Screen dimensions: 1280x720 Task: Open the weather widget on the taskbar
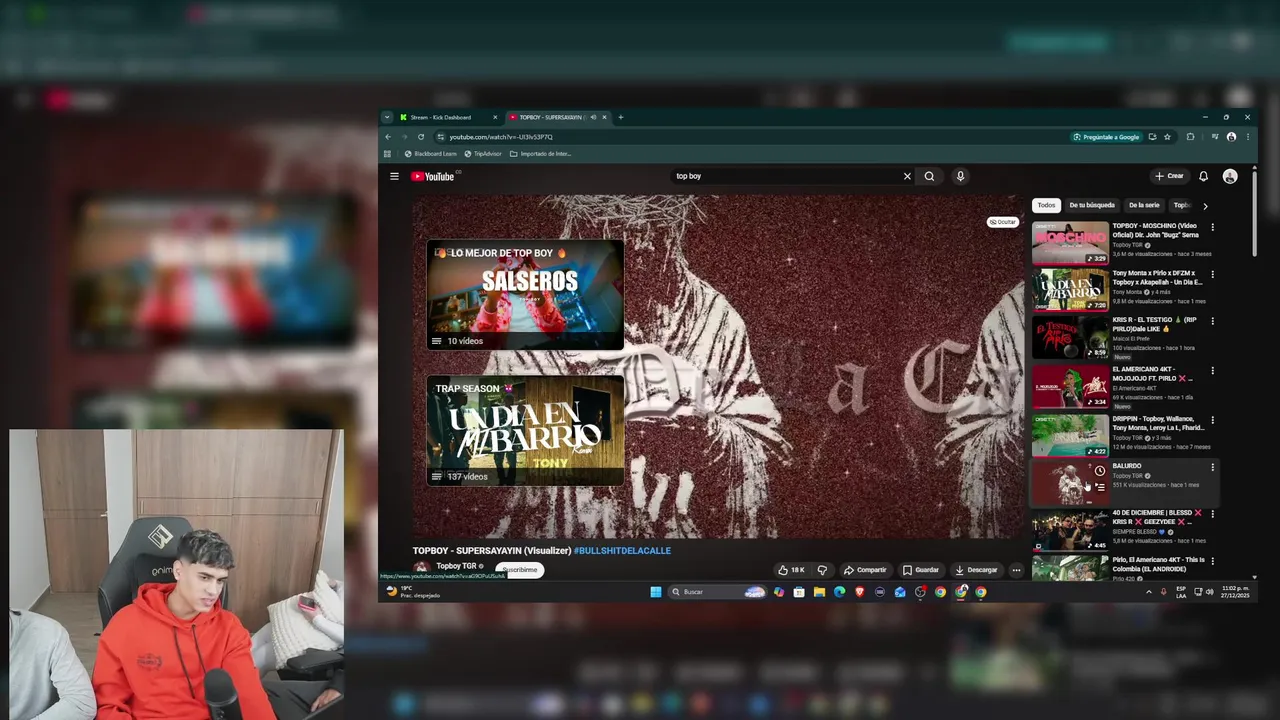[x=413, y=592]
